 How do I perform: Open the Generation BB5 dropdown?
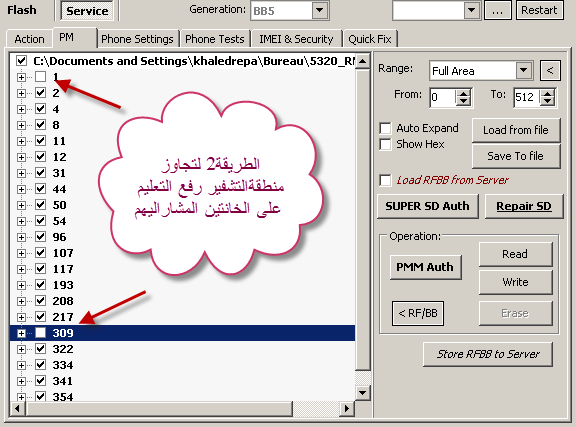coord(320,10)
